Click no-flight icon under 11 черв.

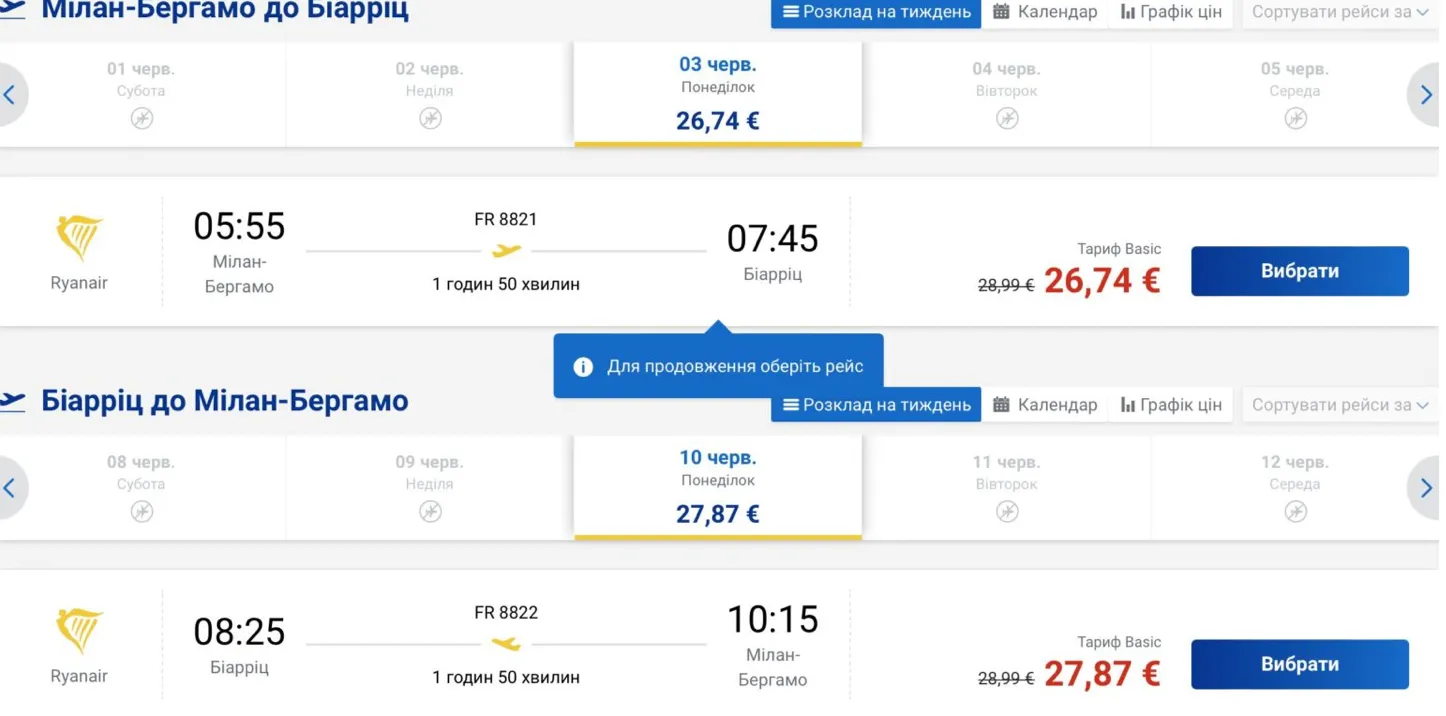tap(1007, 512)
